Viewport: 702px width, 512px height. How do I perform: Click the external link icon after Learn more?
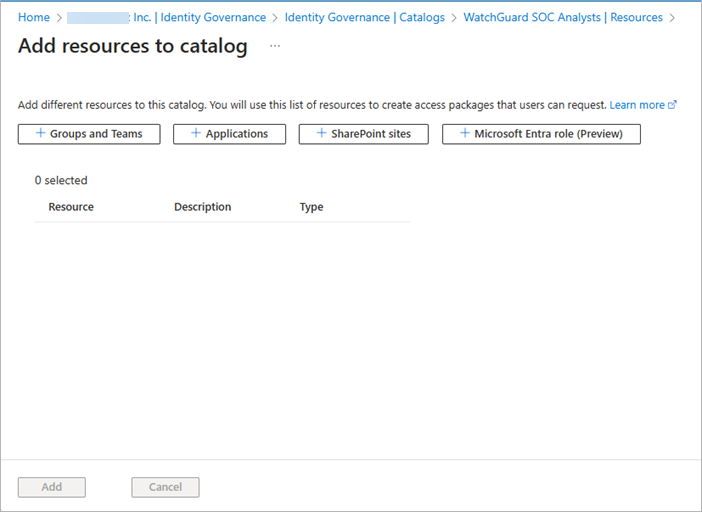point(673,105)
